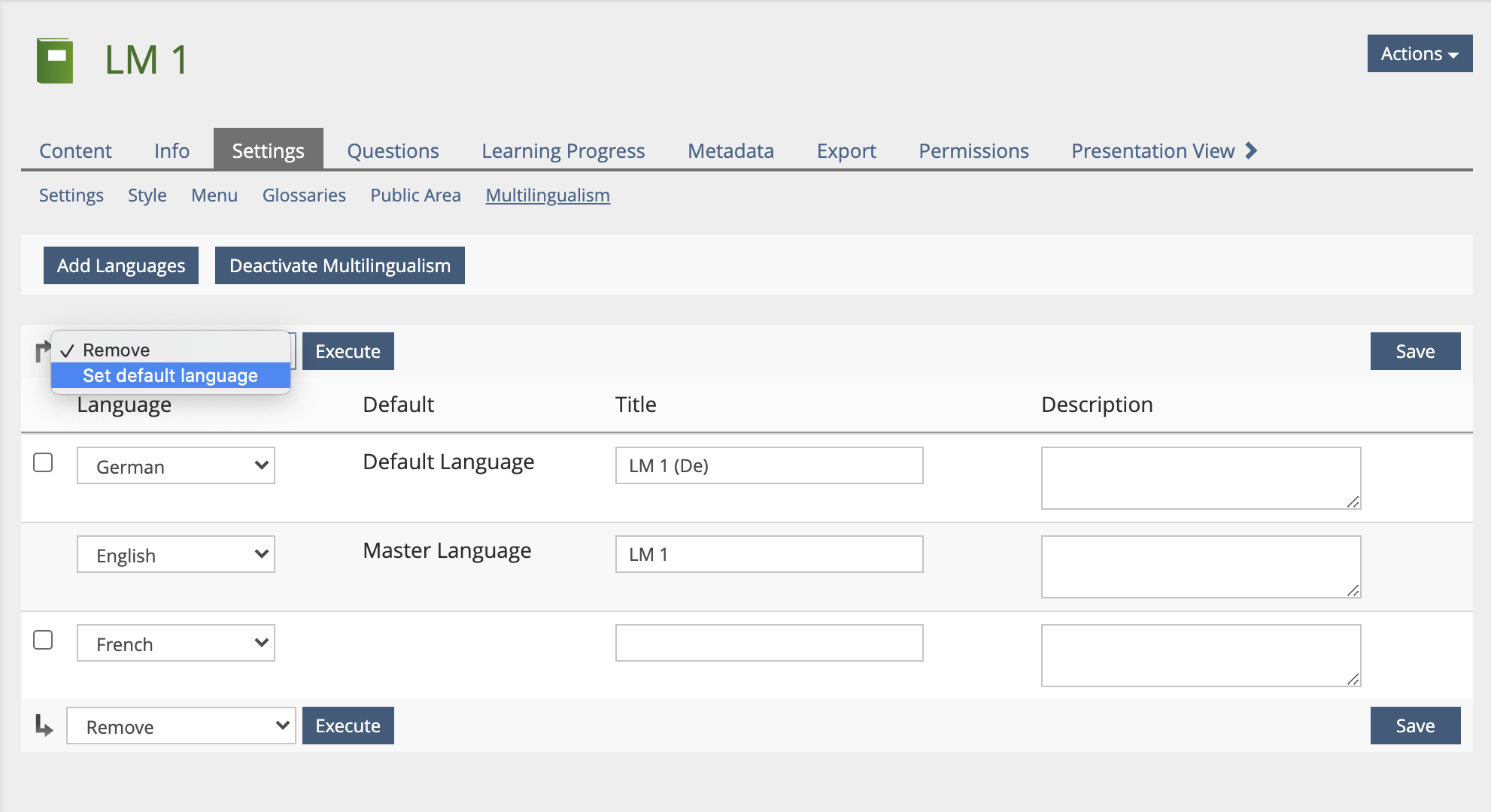The width and height of the screenshot is (1491, 812).
Task: Switch to the Questions tab
Action: pyautogui.click(x=393, y=150)
